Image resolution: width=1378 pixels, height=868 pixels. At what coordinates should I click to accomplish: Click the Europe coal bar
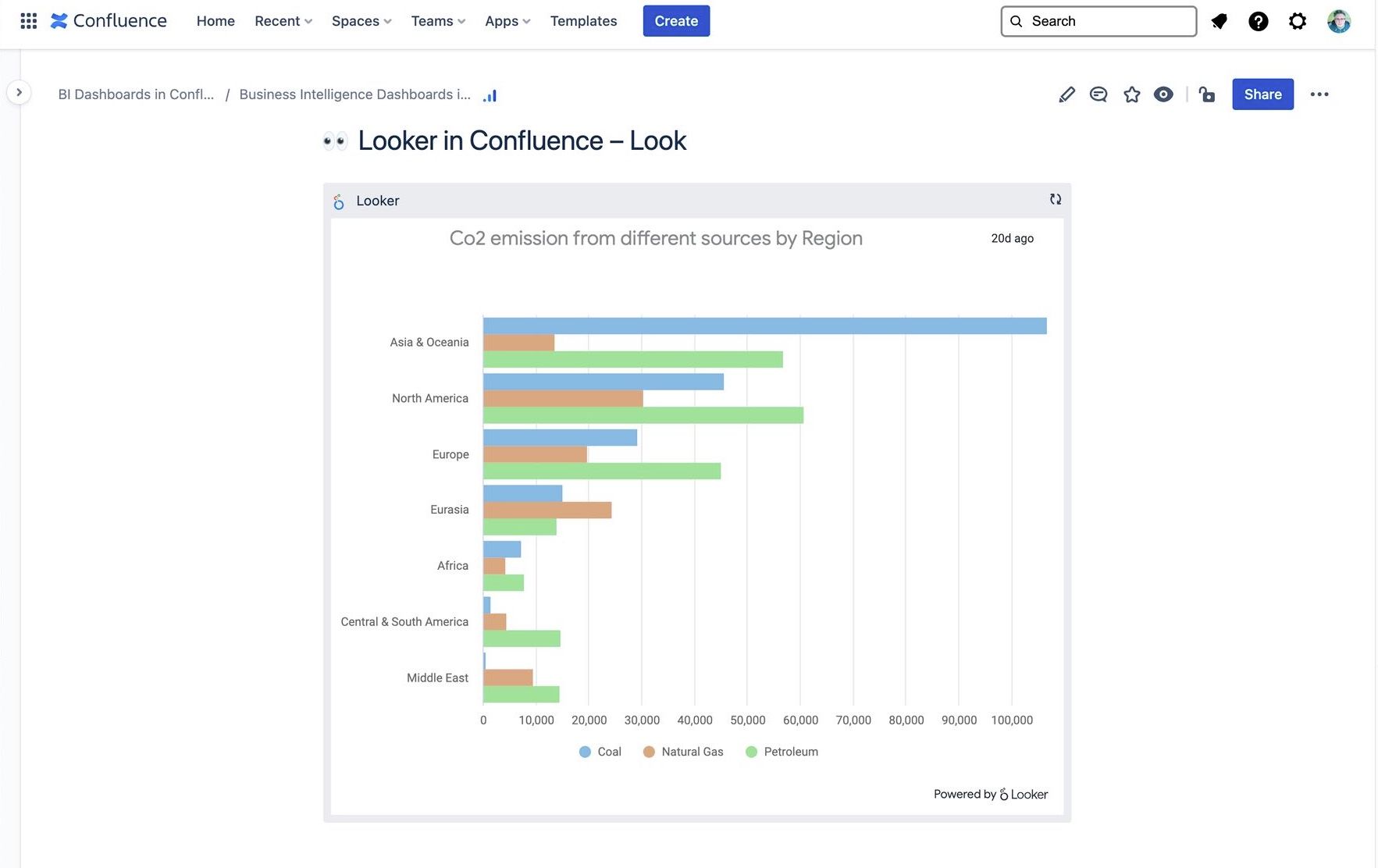561,438
